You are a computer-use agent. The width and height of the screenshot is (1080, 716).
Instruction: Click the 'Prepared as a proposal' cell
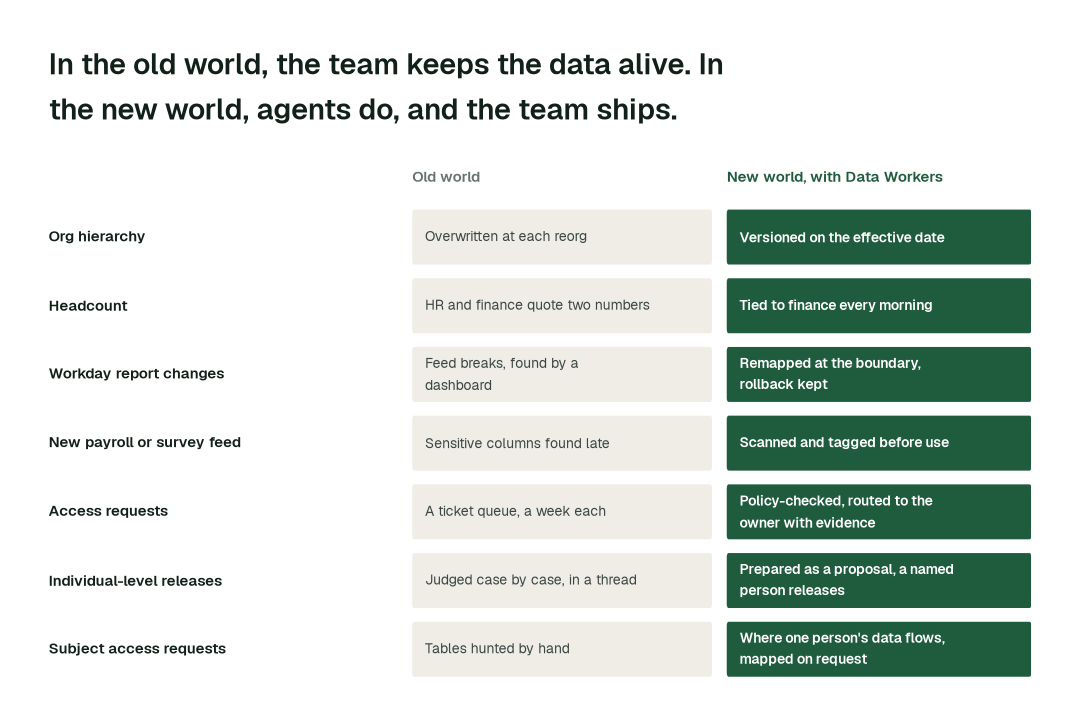[x=878, y=580]
